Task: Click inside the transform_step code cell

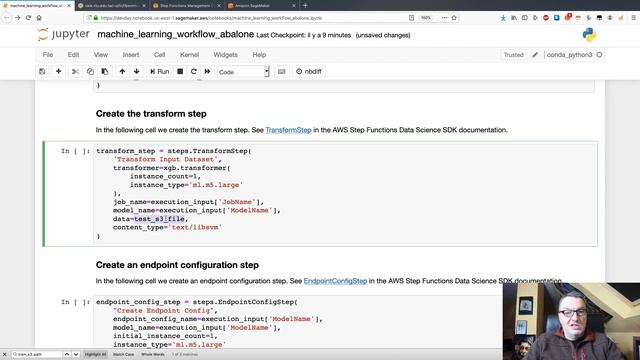Action: [x=344, y=193]
